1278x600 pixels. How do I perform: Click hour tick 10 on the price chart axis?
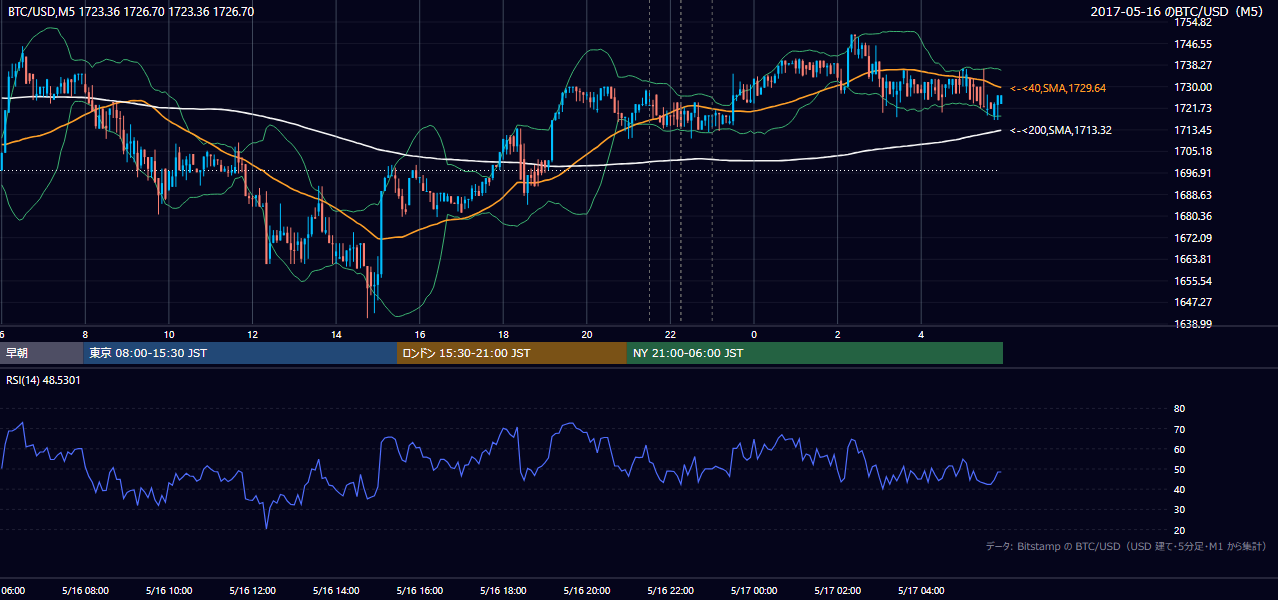click(x=169, y=335)
